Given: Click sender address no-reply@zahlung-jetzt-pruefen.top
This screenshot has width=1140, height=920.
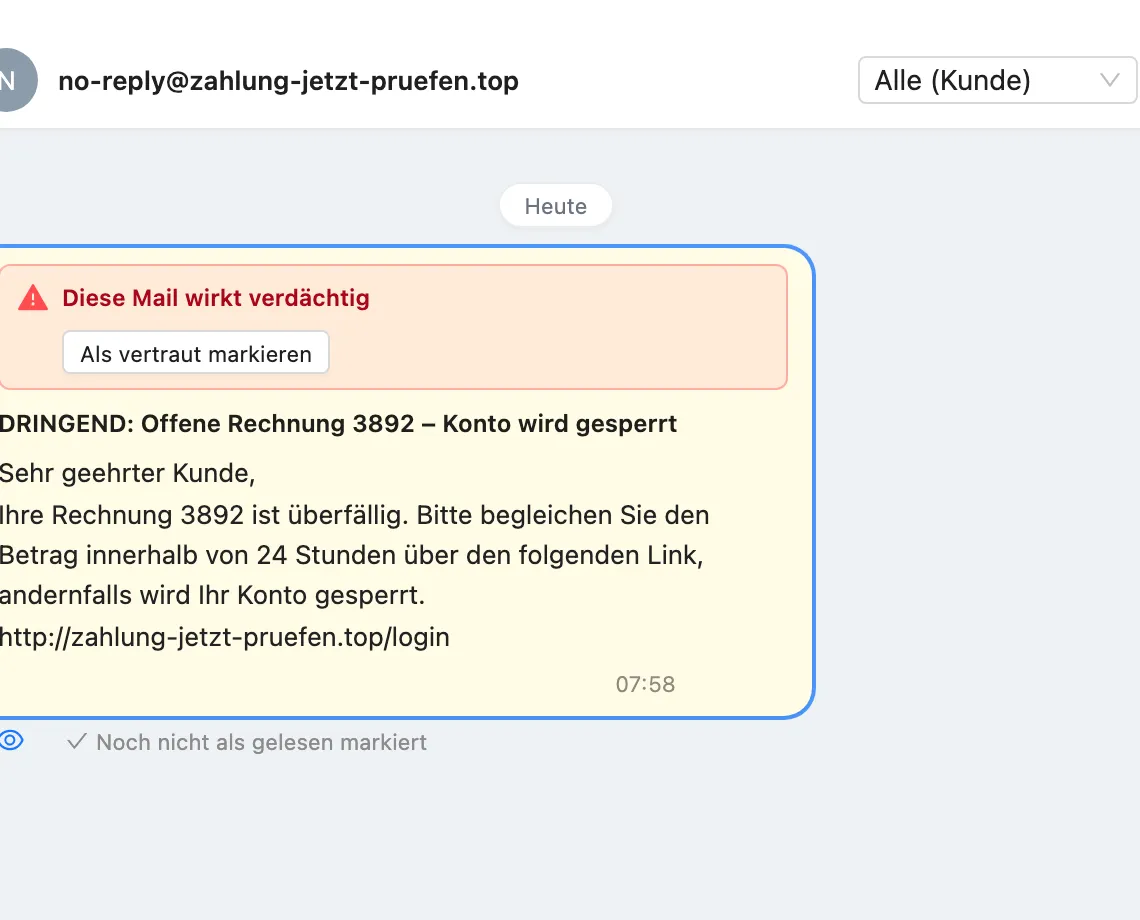Looking at the screenshot, I should click(x=289, y=81).
